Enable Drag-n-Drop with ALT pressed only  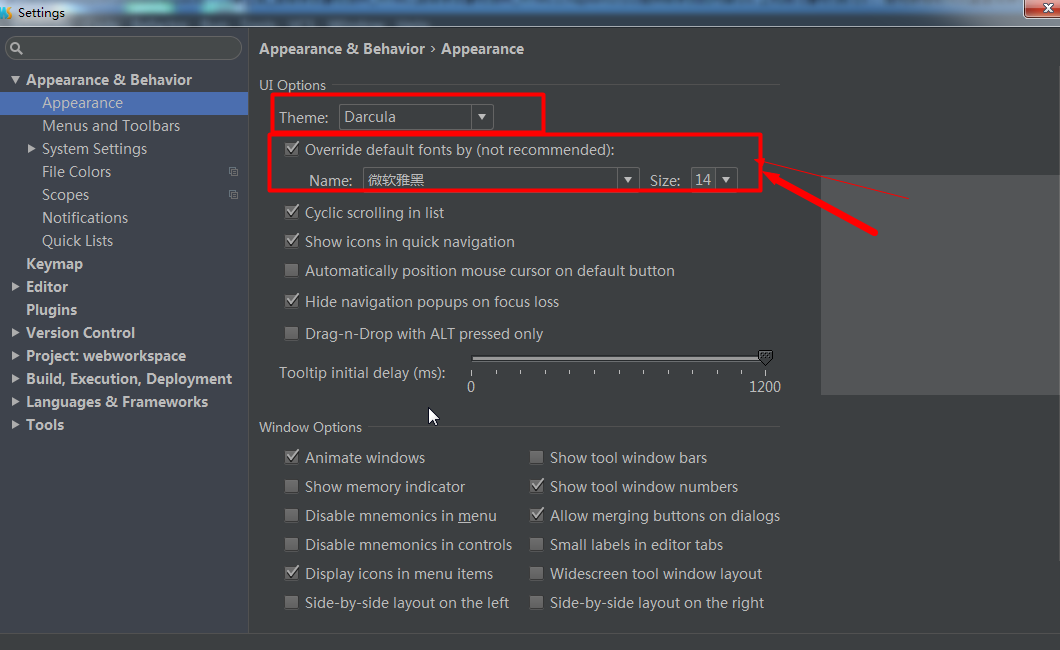pos(291,333)
